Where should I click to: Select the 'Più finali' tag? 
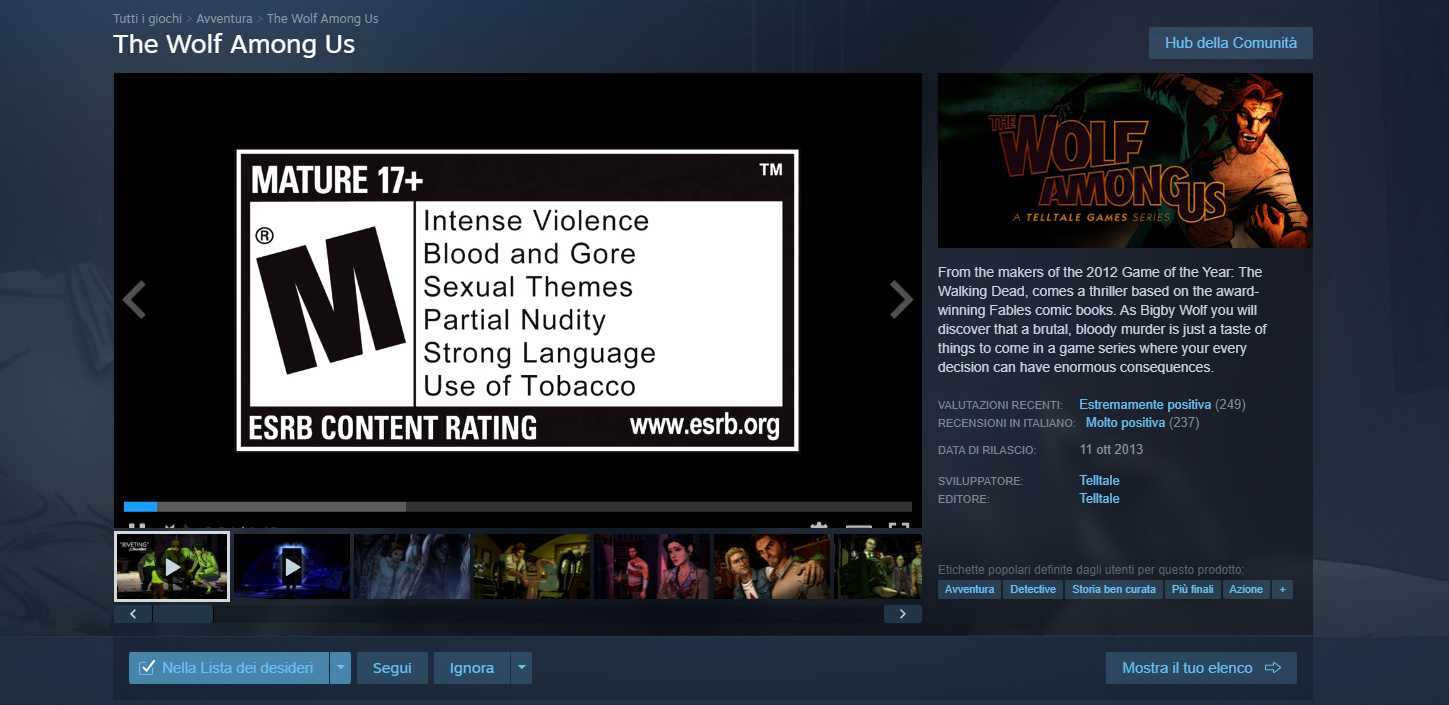click(1193, 590)
